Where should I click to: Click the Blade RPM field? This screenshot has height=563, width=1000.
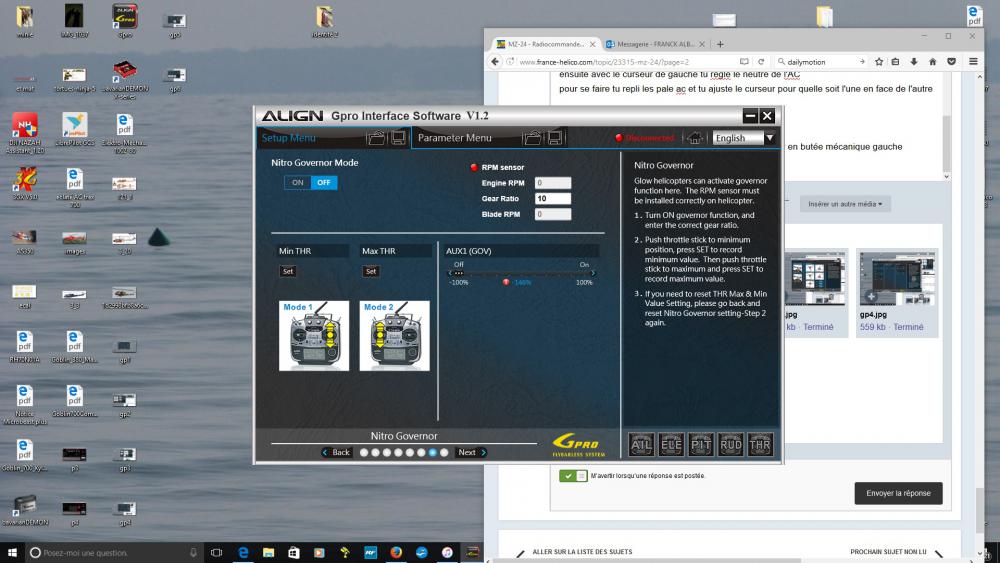(x=553, y=214)
